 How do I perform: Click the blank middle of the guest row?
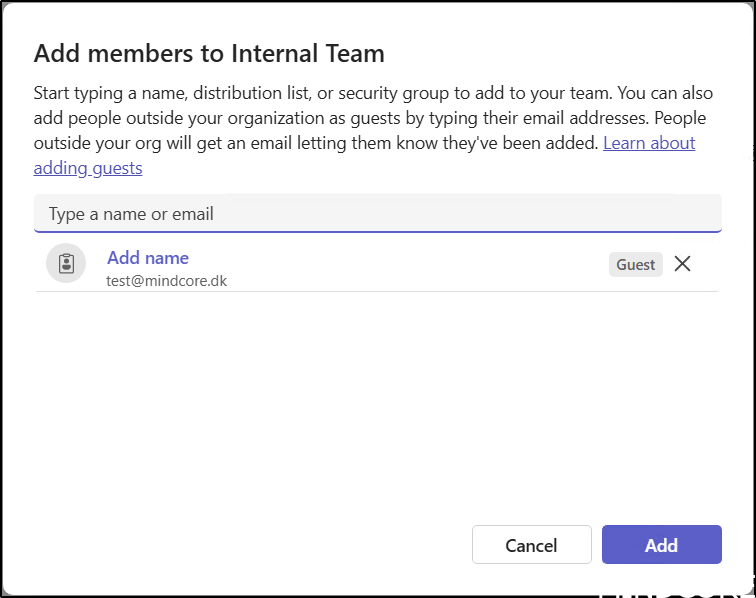click(400, 265)
